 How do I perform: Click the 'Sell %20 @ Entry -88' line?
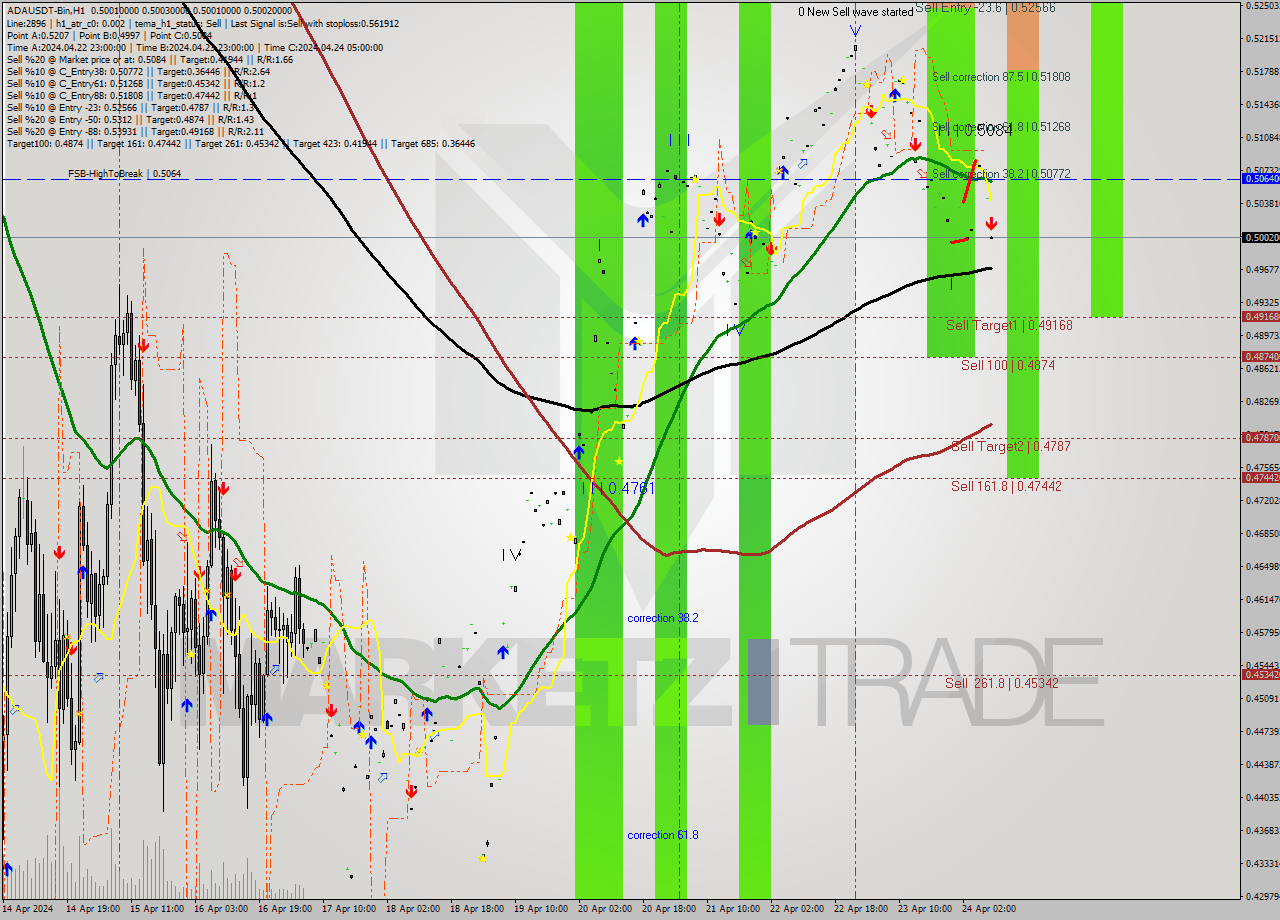click(x=135, y=131)
